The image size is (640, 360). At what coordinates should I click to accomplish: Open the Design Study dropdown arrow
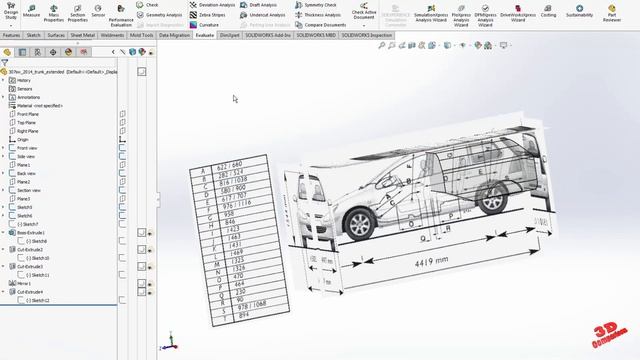tap(11, 25)
